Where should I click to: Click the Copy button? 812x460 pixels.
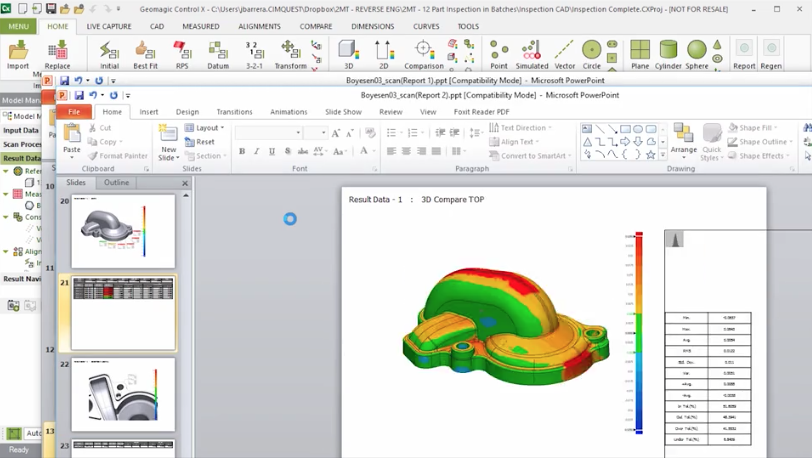click(105, 141)
